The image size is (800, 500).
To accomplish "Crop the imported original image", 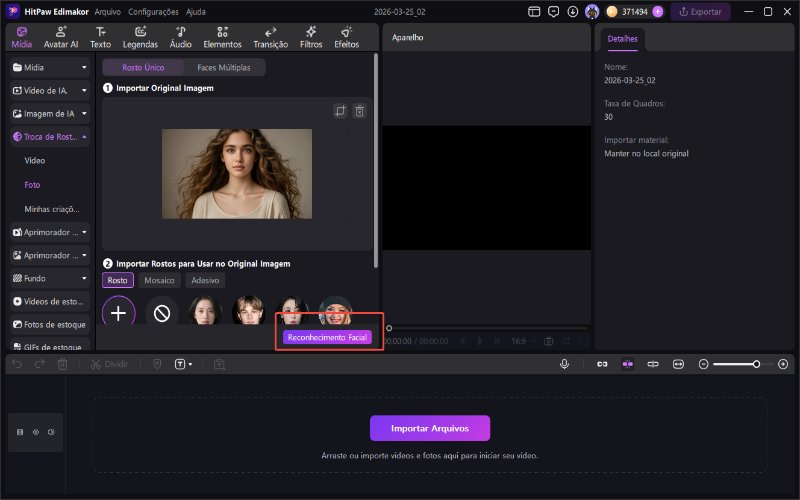I will pos(340,111).
